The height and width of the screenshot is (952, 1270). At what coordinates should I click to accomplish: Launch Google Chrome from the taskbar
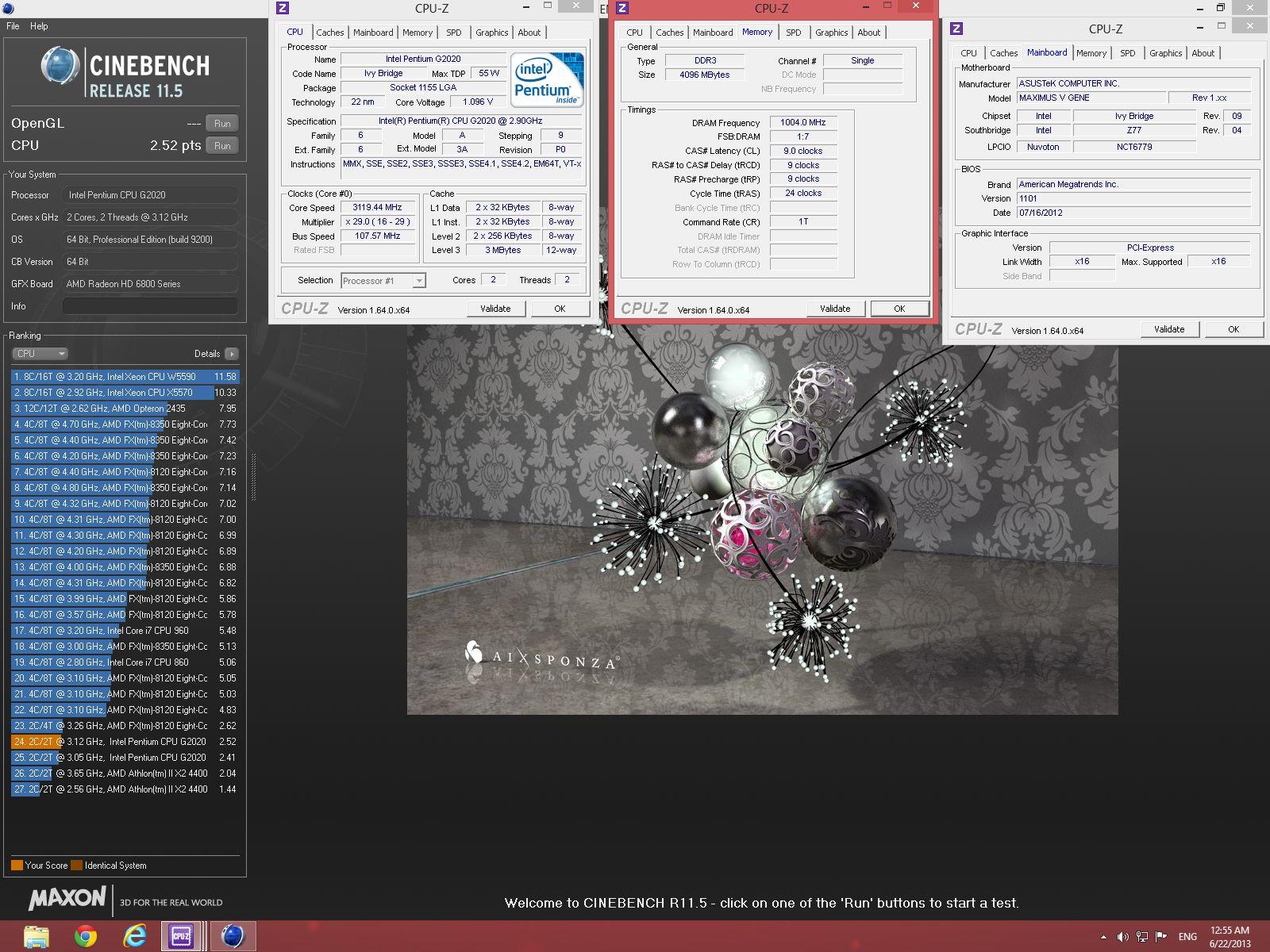pyautogui.click(x=86, y=937)
